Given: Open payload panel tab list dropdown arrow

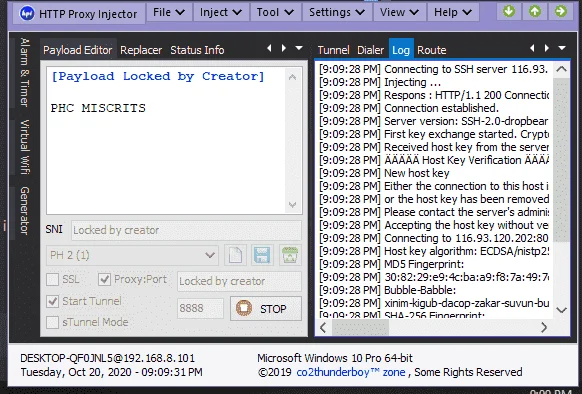Looking at the screenshot, I should 299,48.
